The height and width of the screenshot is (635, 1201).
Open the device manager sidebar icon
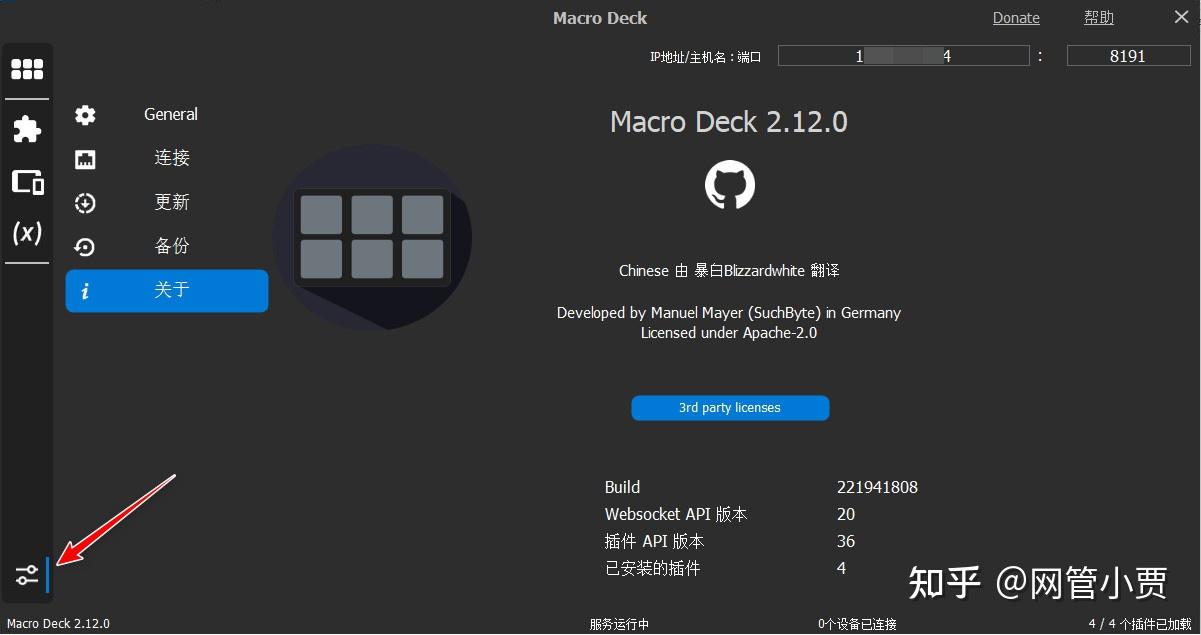click(x=27, y=183)
